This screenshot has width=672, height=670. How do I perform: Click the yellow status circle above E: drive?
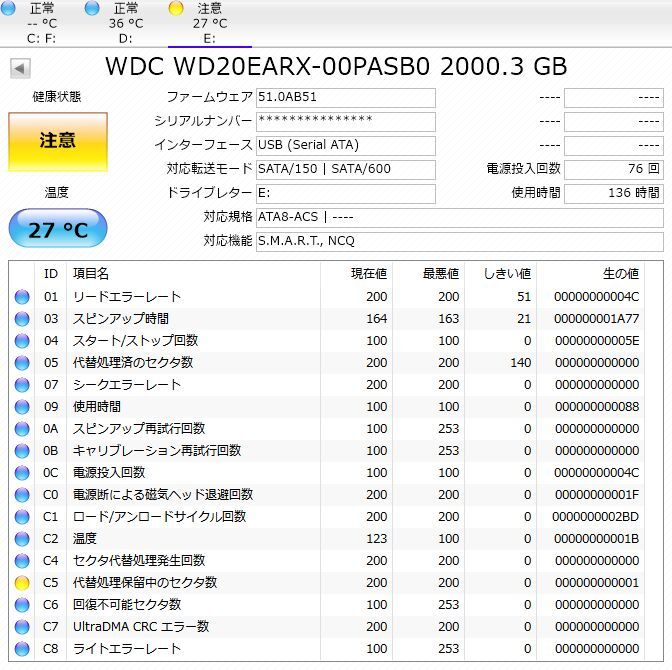[176, 8]
